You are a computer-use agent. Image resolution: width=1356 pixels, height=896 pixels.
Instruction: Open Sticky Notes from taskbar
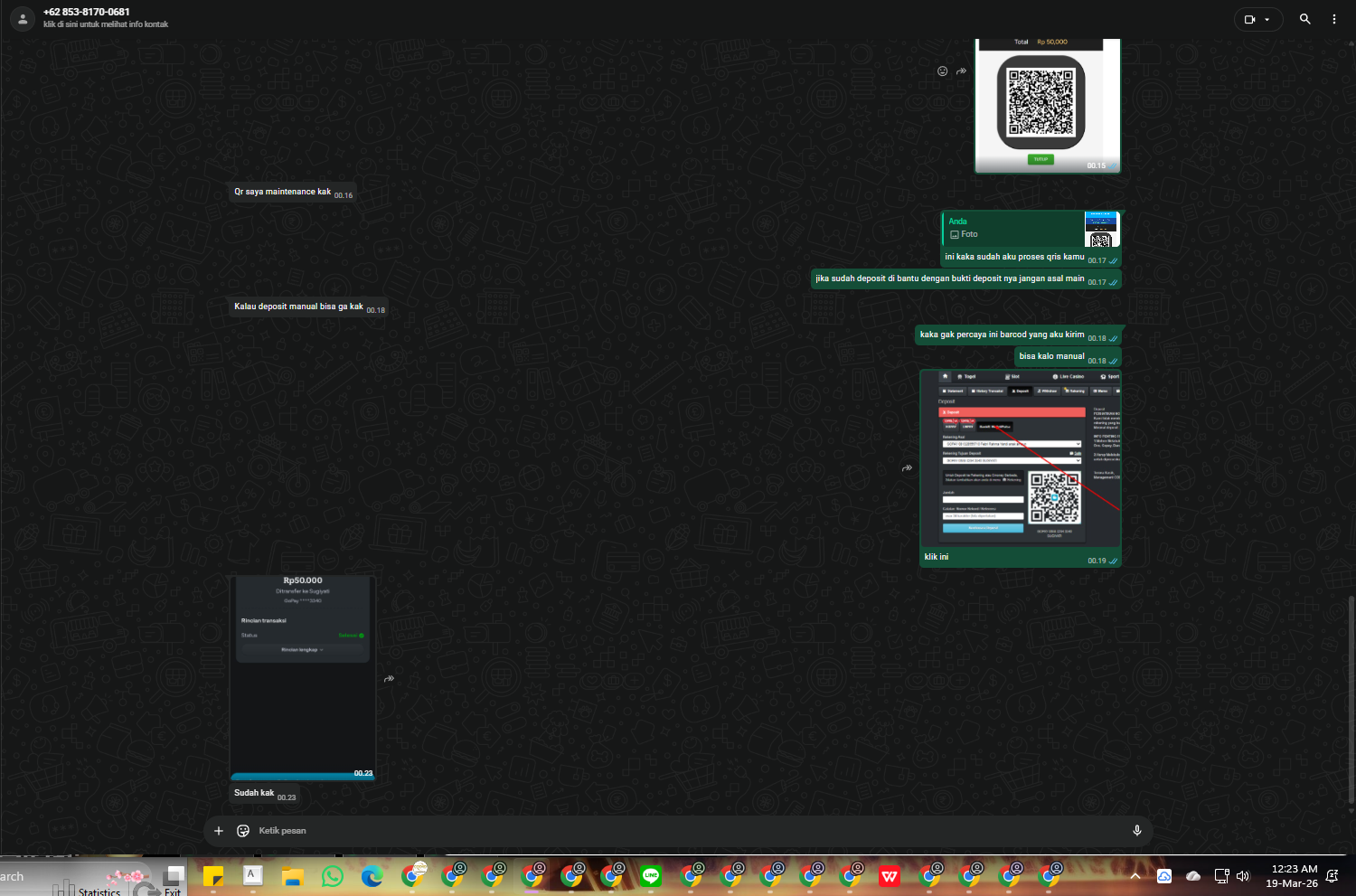[213, 876]
